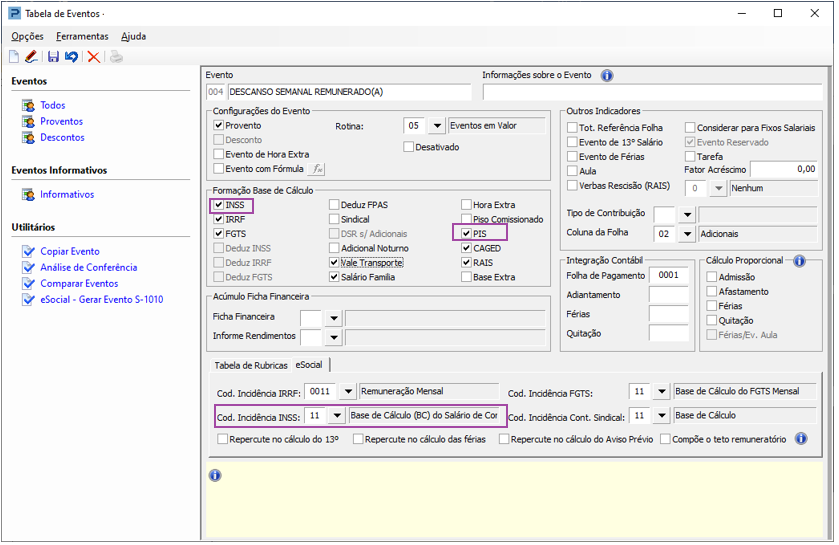Open the Descontos link
Screen dimensions: 839x545
[62, 137]
